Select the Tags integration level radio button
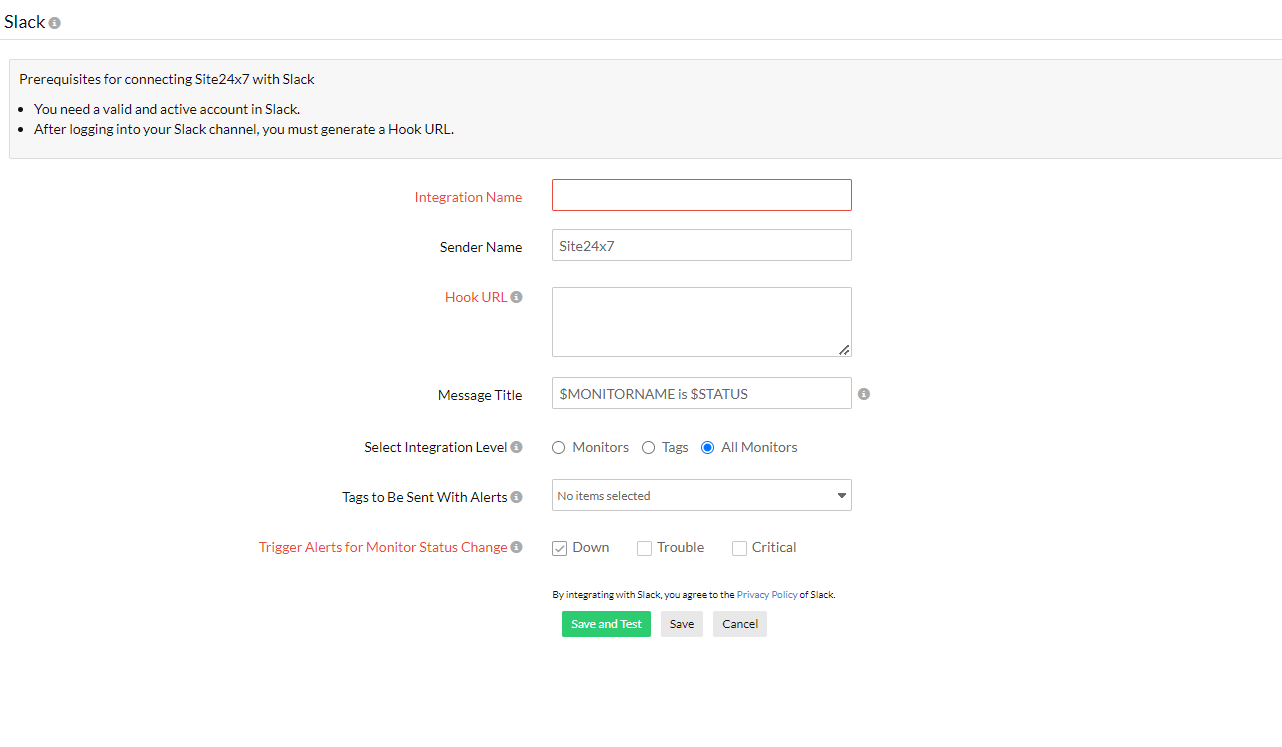 pos(648,447)
